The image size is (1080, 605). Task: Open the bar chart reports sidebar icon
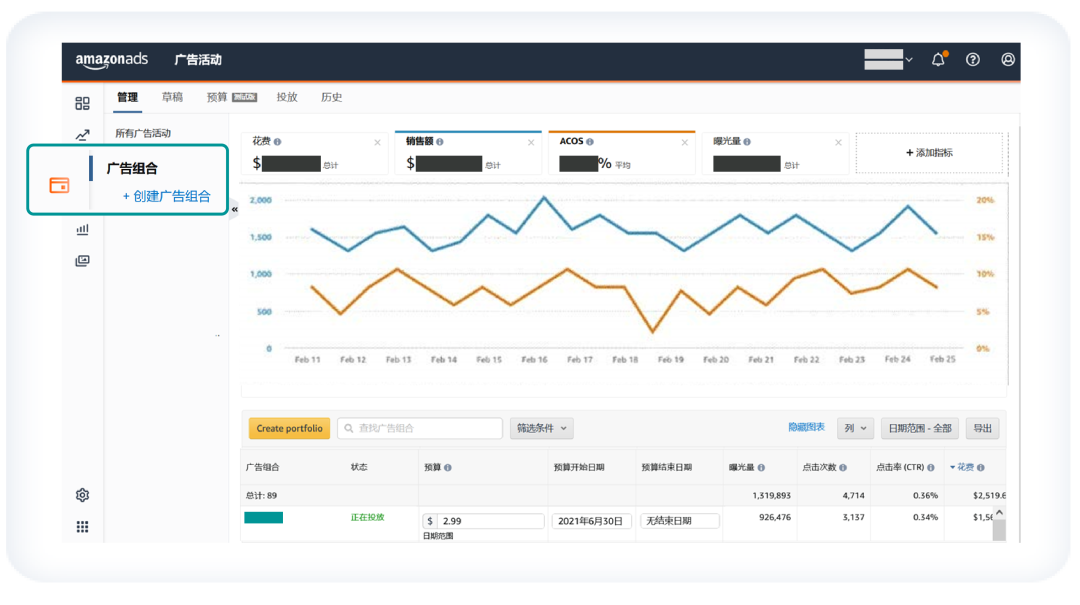click(x=83, y=229)
